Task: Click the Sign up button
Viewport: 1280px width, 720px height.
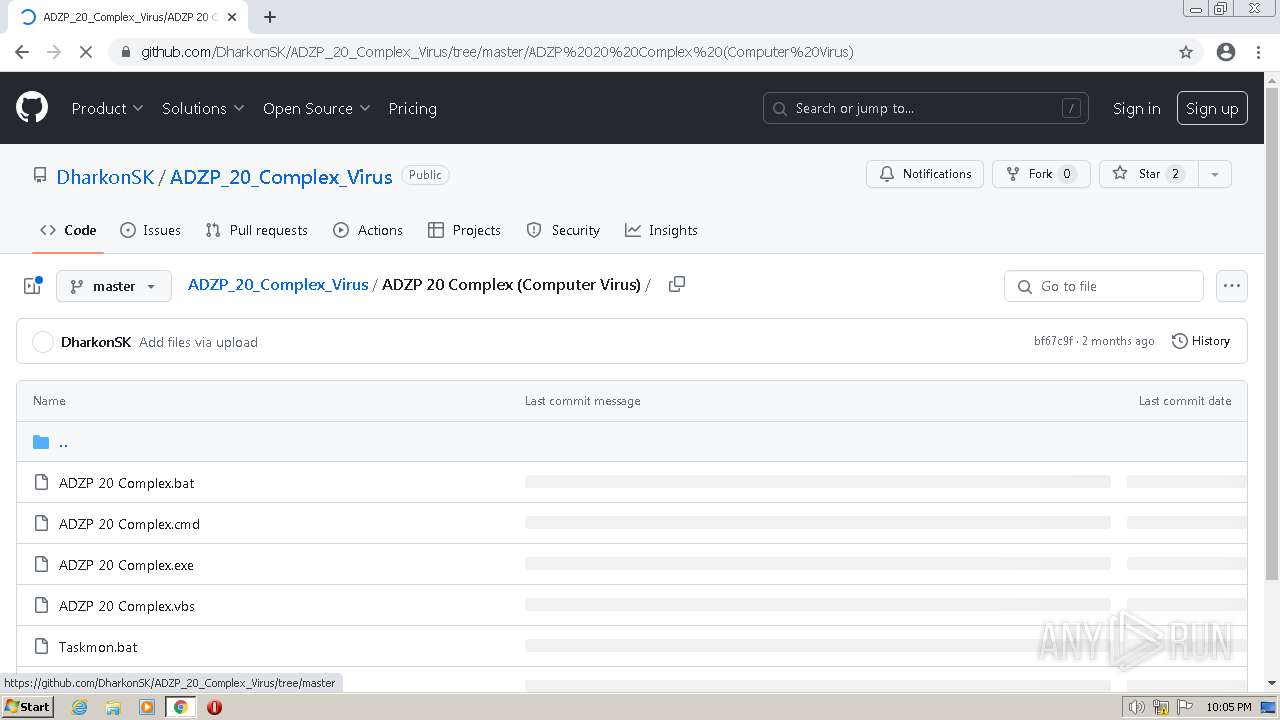Action: (x=1212, y=108)
